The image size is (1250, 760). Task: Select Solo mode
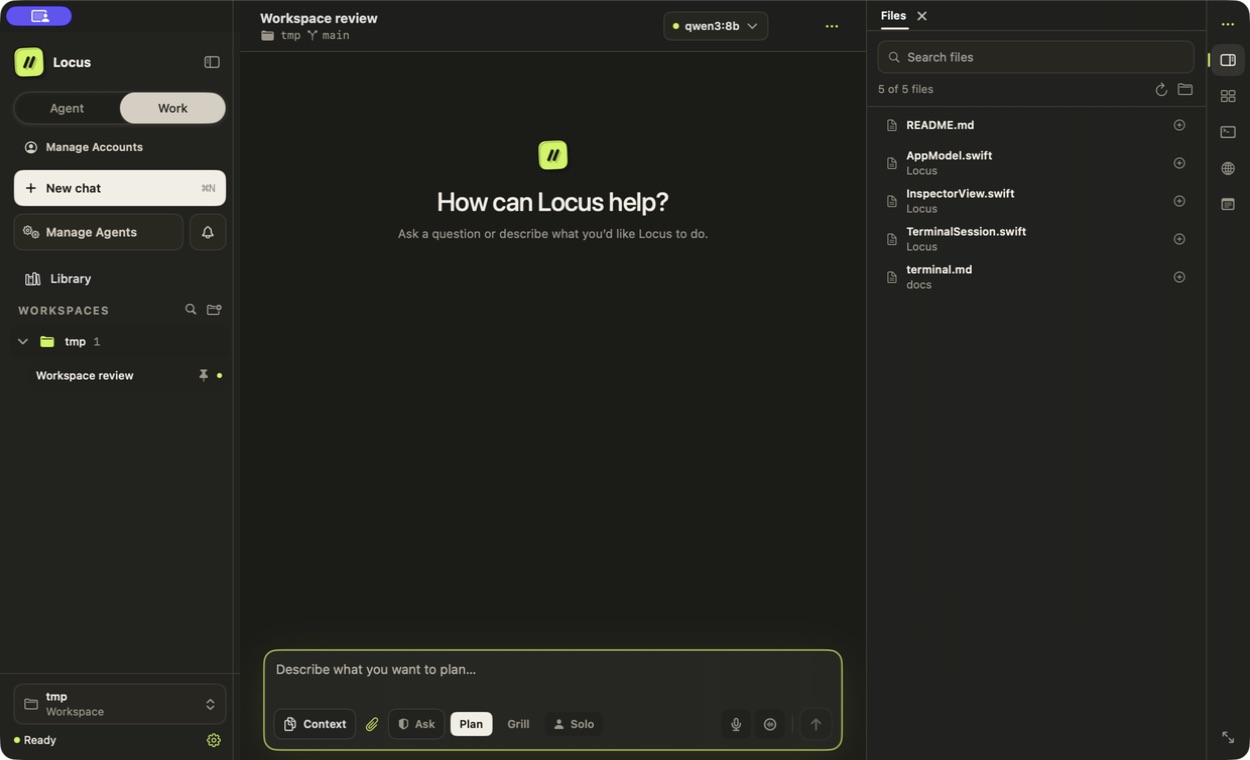click(x=574, y=724)
